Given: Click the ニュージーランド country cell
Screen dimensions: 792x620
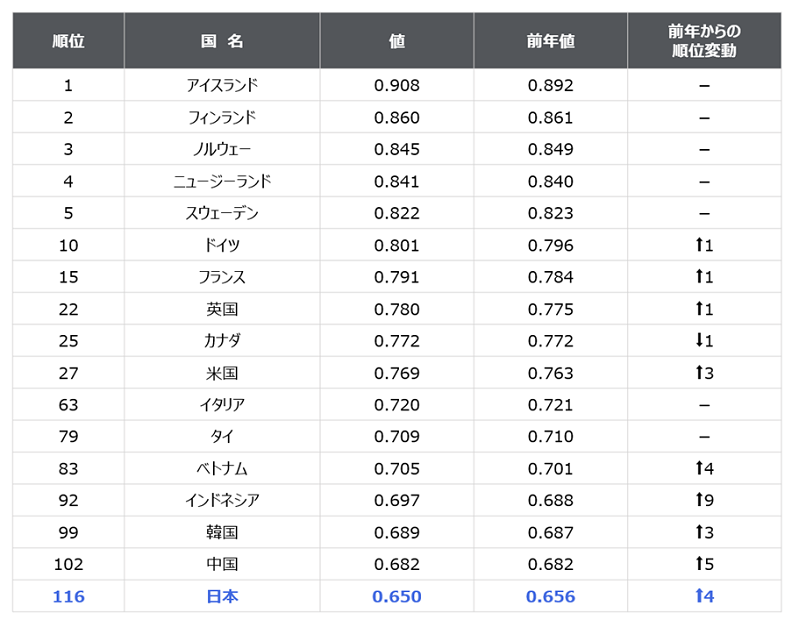Looking at the screenshot, I should (x=222, y=181).
